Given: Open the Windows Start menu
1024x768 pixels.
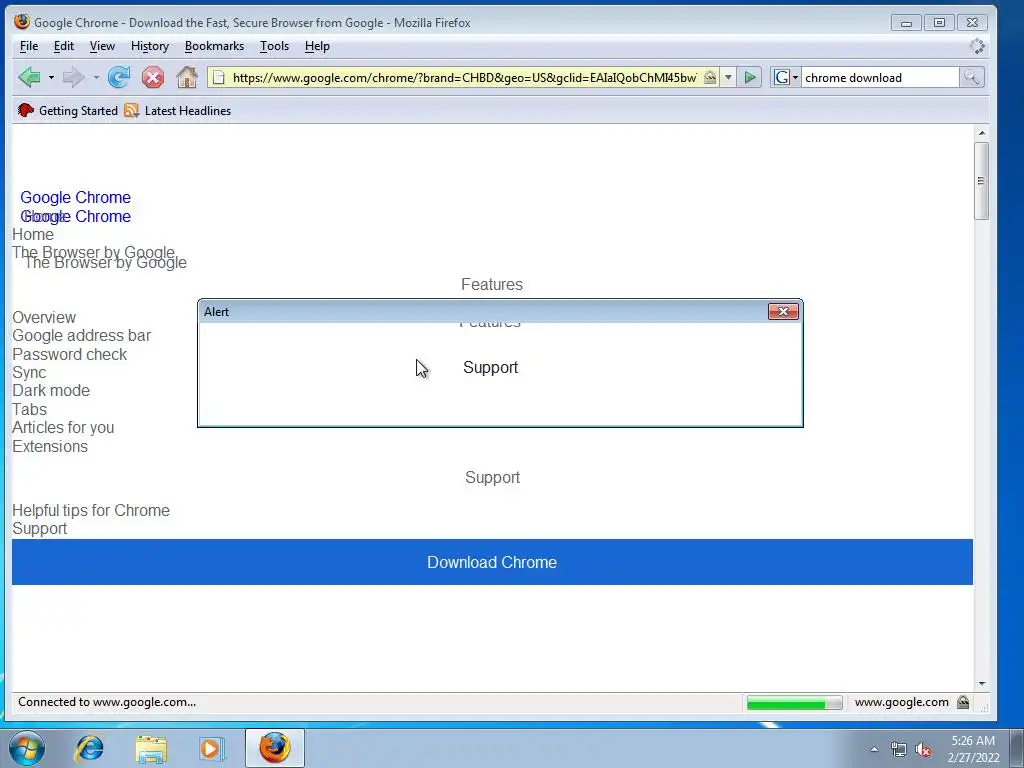Looking at the screenshot, I should point(27,748).
